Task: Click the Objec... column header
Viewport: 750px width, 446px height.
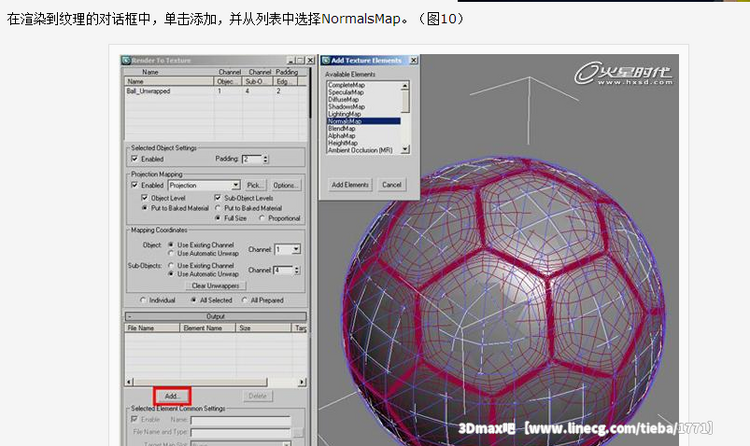Action: pyautogui.click(x=228, y=81)
